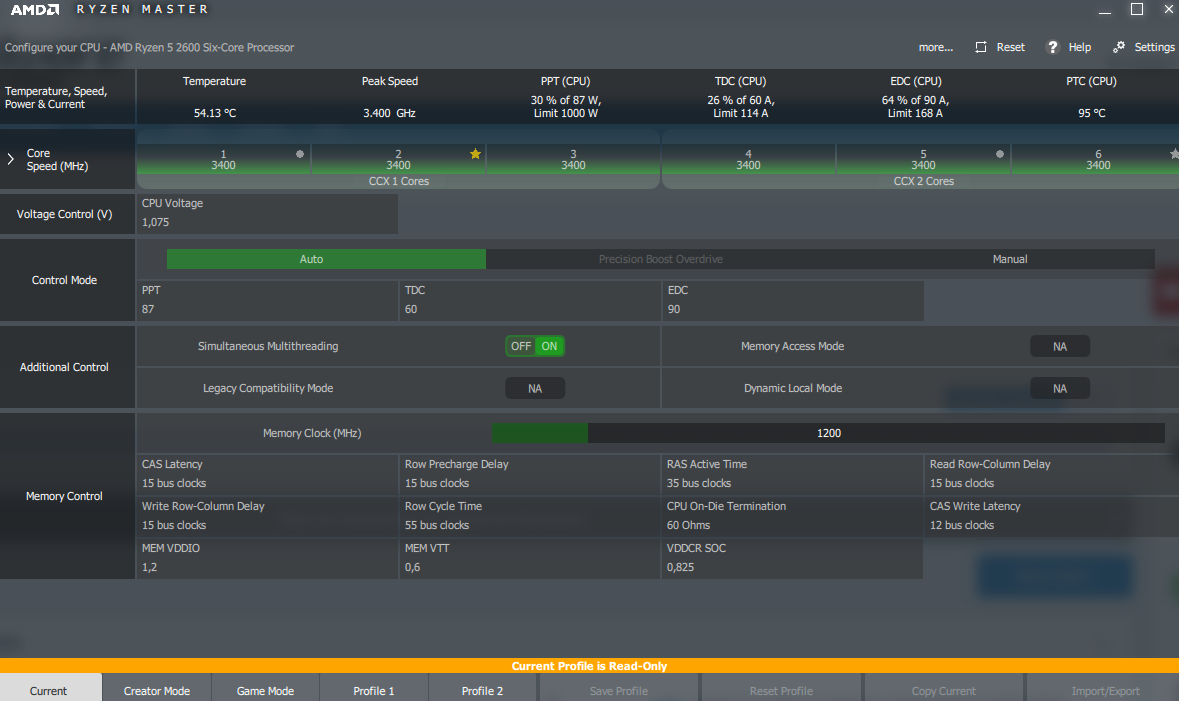The width and height of the screenshot is (1179, 701).
Task: Click VDDCR SOC 0,825 field
Action: click(x=793, y=558)
